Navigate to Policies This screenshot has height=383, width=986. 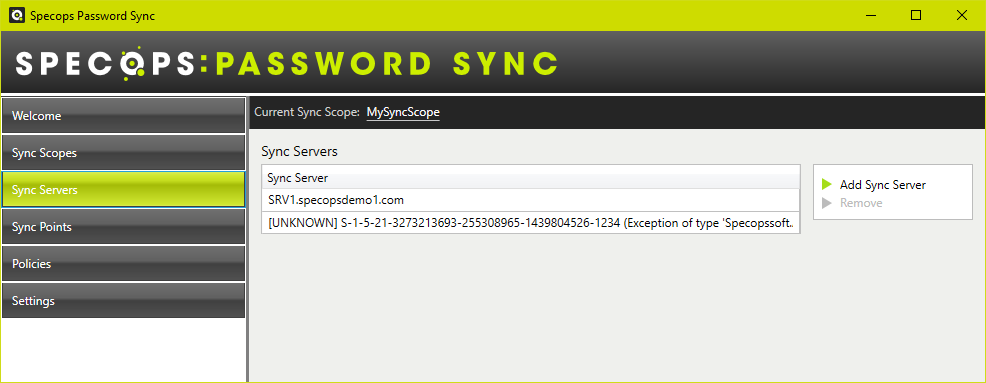click(123, 264)
